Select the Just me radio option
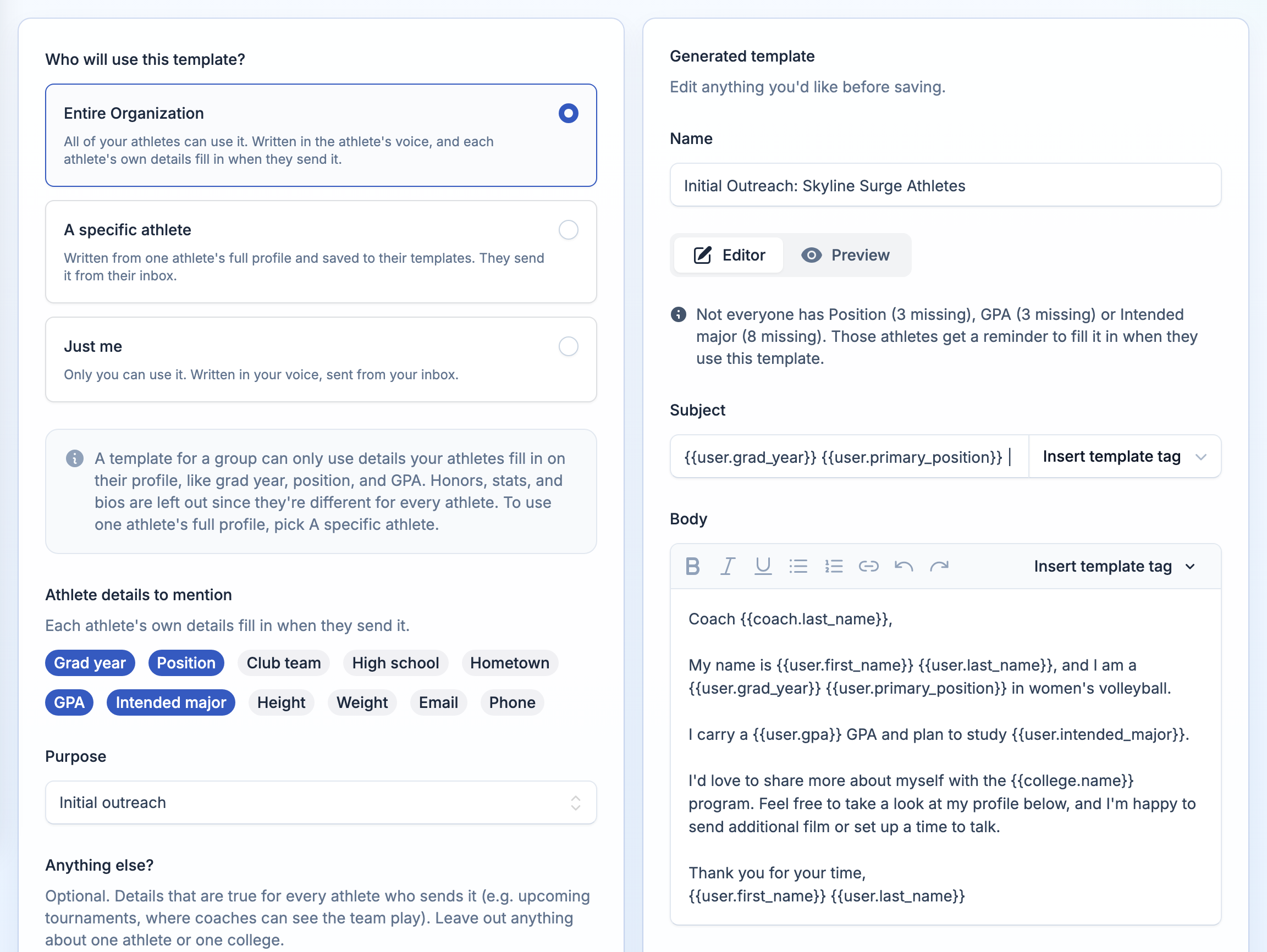The width and height of the screenshot is (1267, 952). (x=568, y=346)
